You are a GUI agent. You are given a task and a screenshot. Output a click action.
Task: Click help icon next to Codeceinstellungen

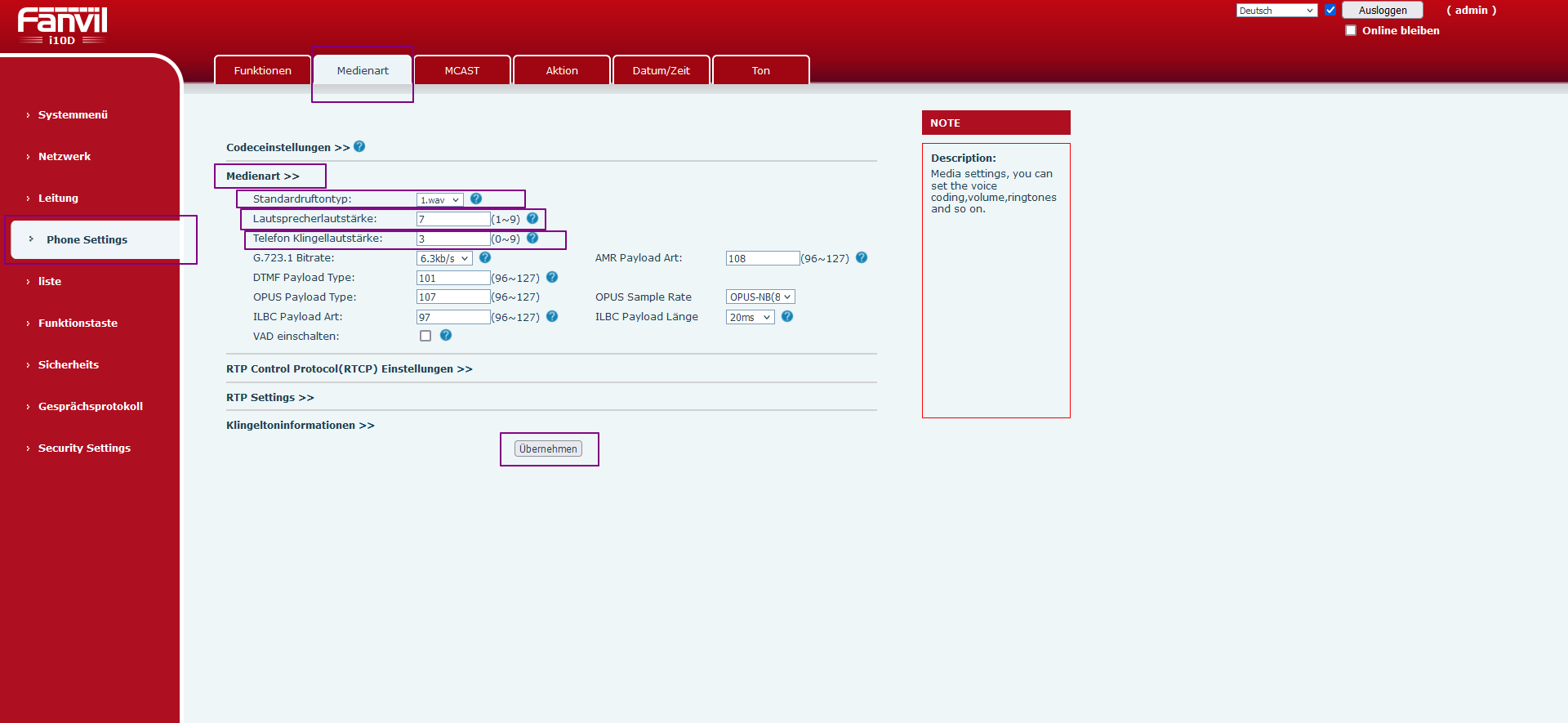pyautogui.click(x=359, y=147)
